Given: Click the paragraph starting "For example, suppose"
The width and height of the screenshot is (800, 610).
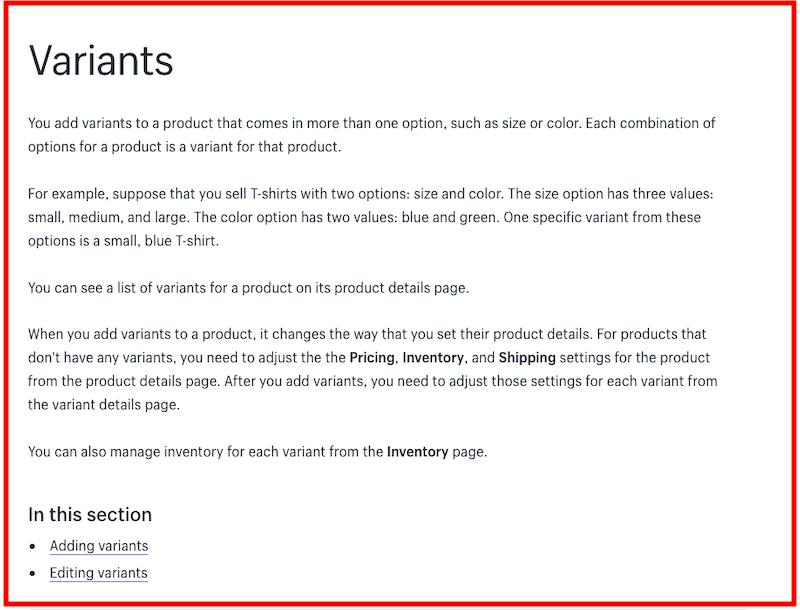Looking at the screenshot, I should [x=371, y=217].
